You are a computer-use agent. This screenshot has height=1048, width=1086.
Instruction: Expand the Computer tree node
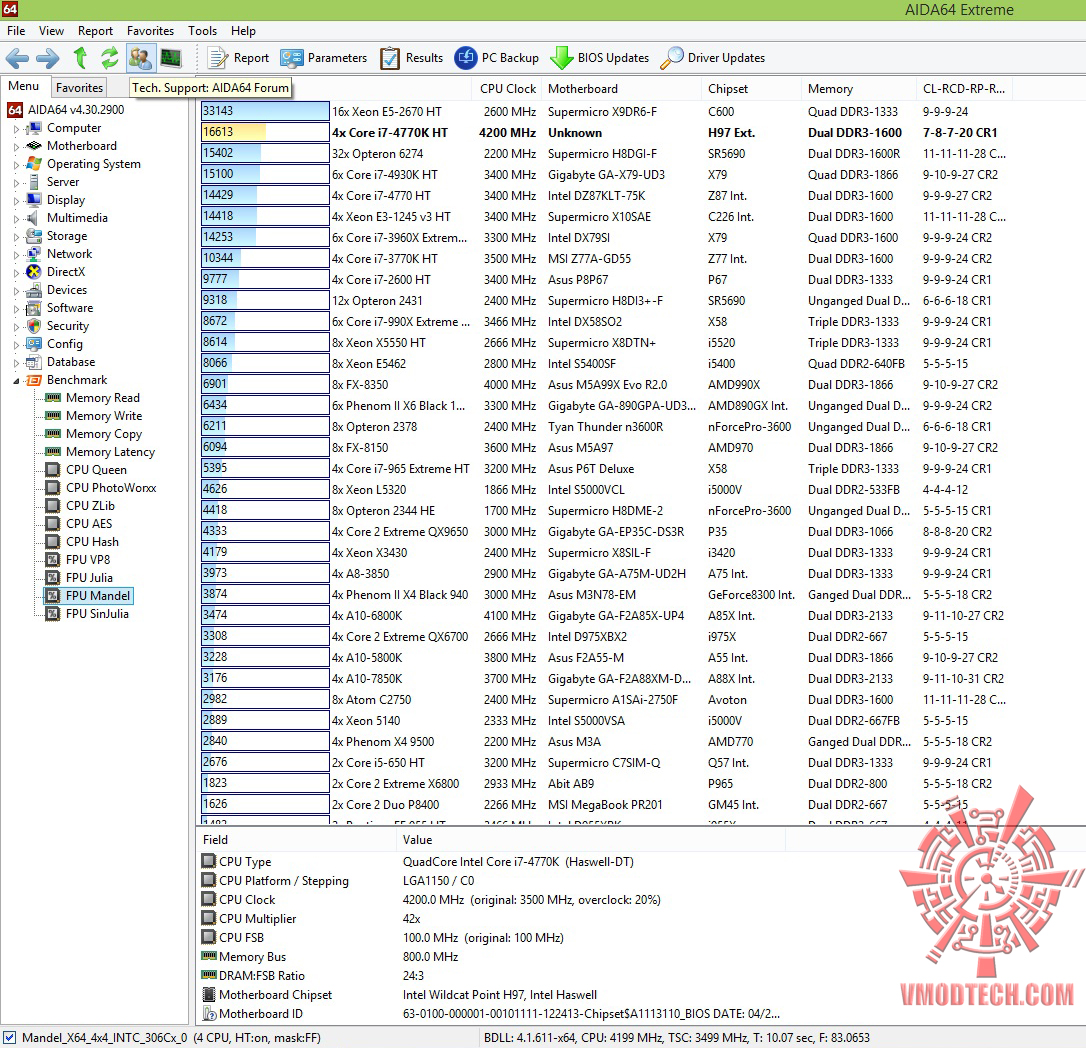click(16, 128)
